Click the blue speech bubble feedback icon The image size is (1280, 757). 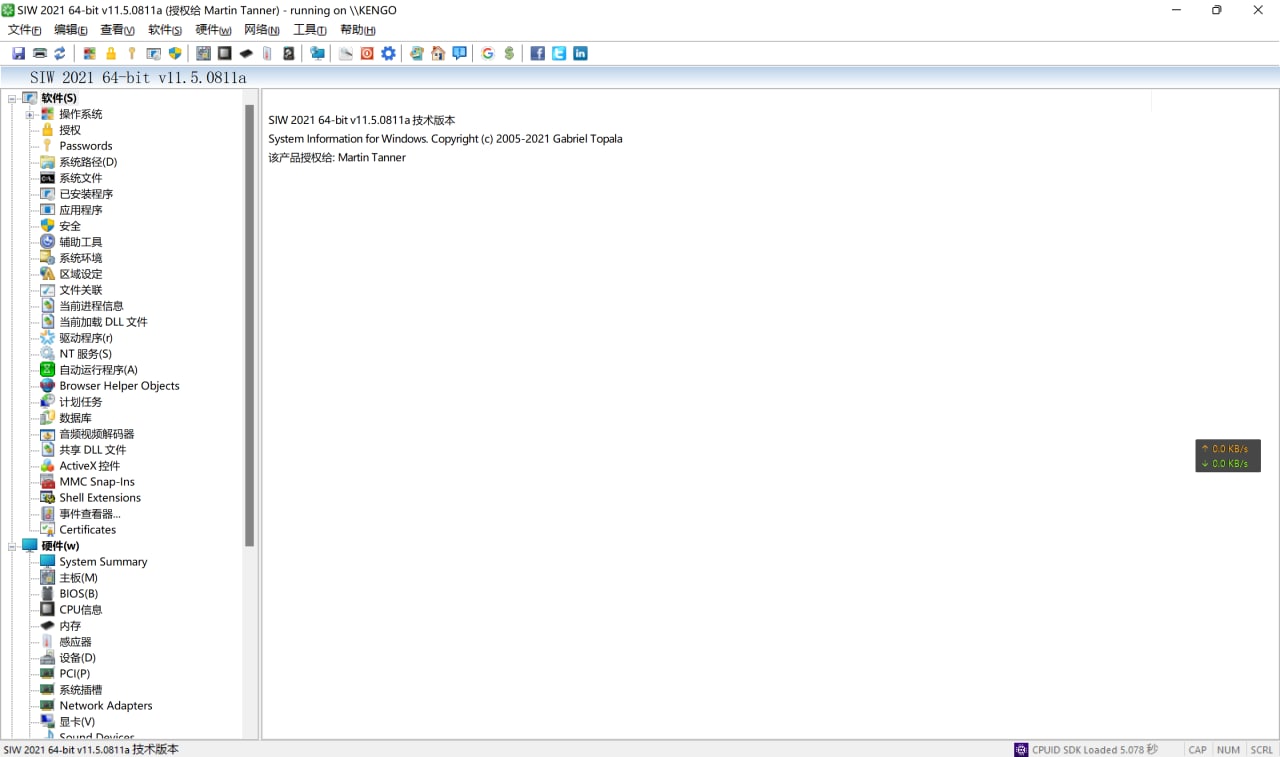[x=459, y=54]
